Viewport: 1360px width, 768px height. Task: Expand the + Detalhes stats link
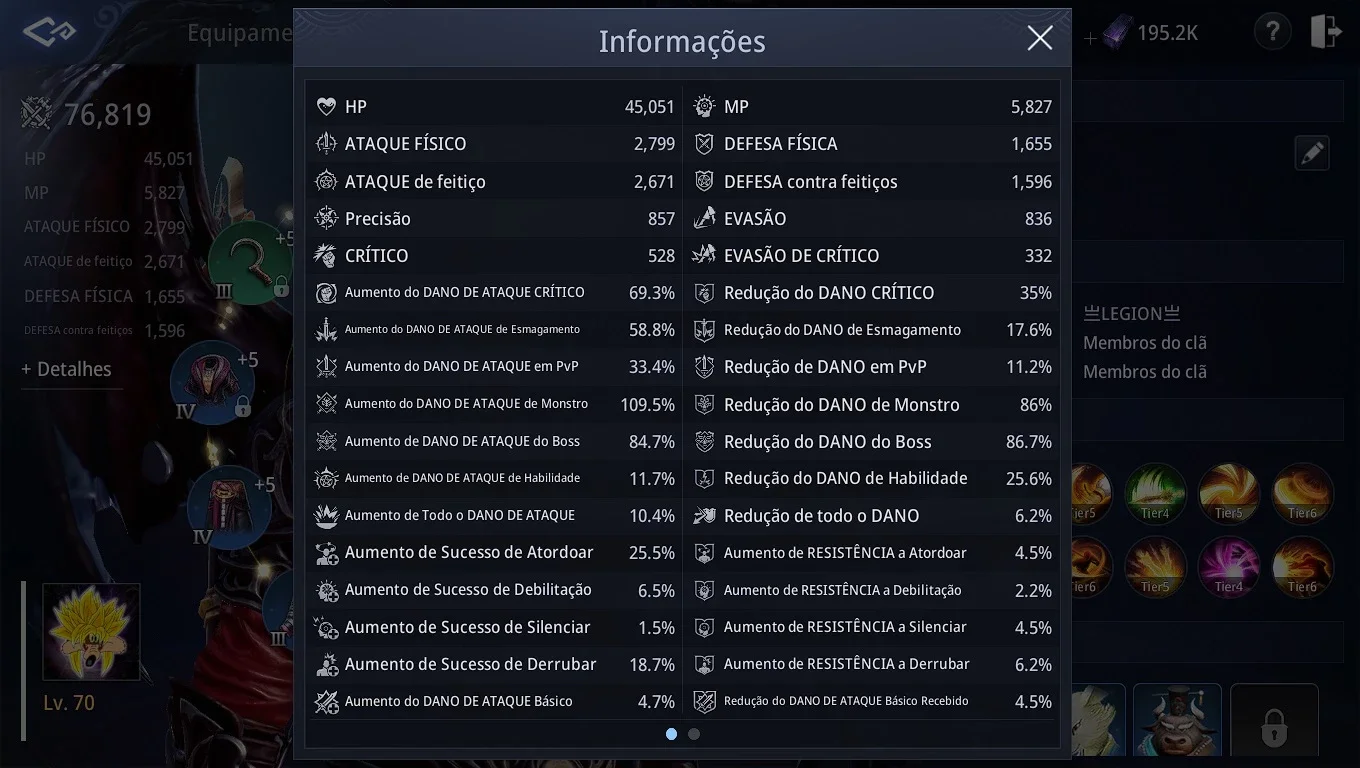(x=67, y=369)
